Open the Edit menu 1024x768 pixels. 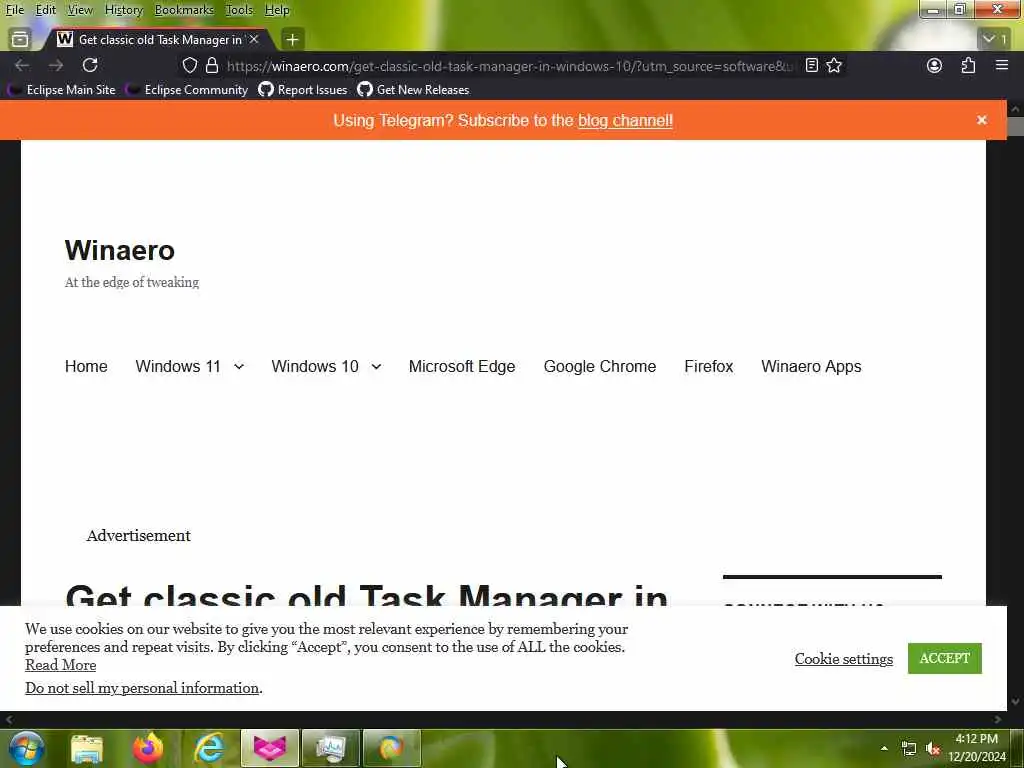point(45,10)
